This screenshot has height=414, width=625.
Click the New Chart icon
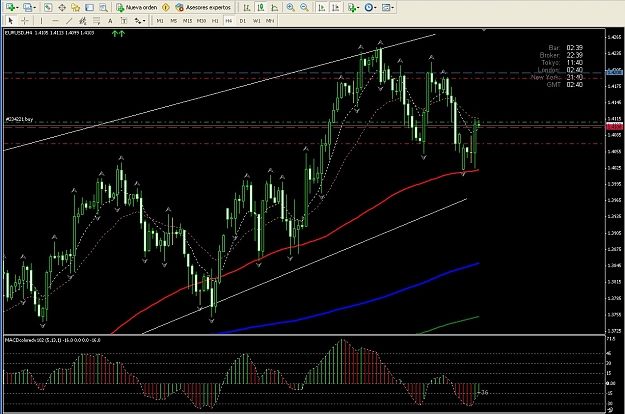tap(10, 7)
